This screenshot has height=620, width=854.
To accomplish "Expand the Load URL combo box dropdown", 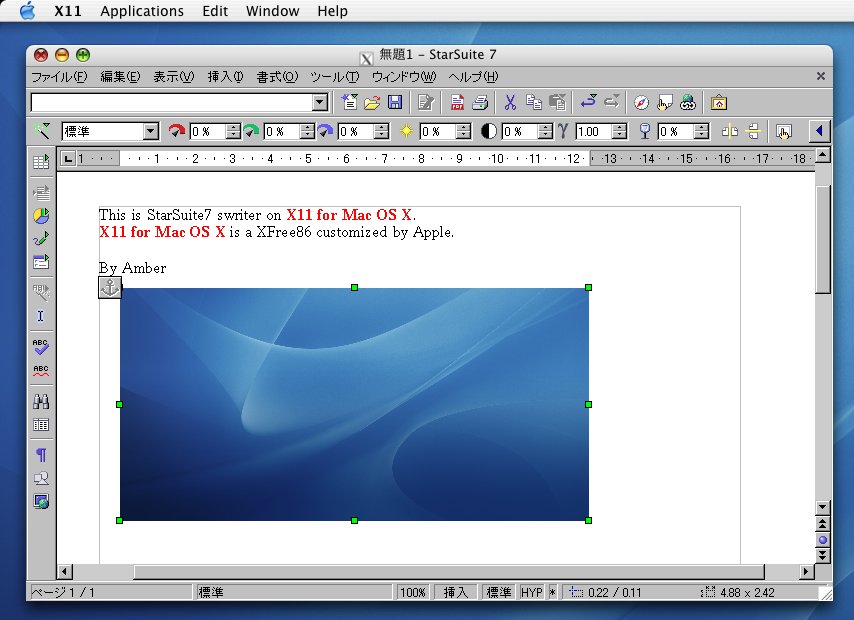I will (320, 102).
